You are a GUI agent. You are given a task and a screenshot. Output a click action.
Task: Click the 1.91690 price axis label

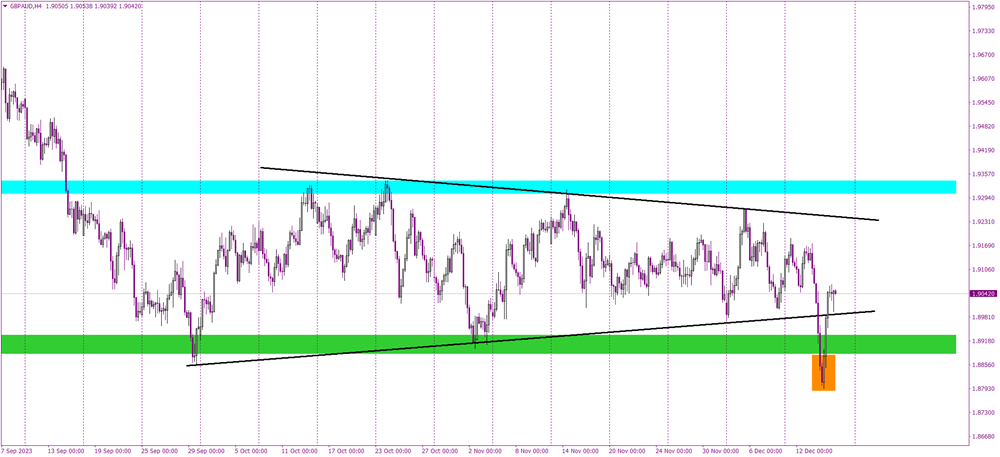[984, 246]
